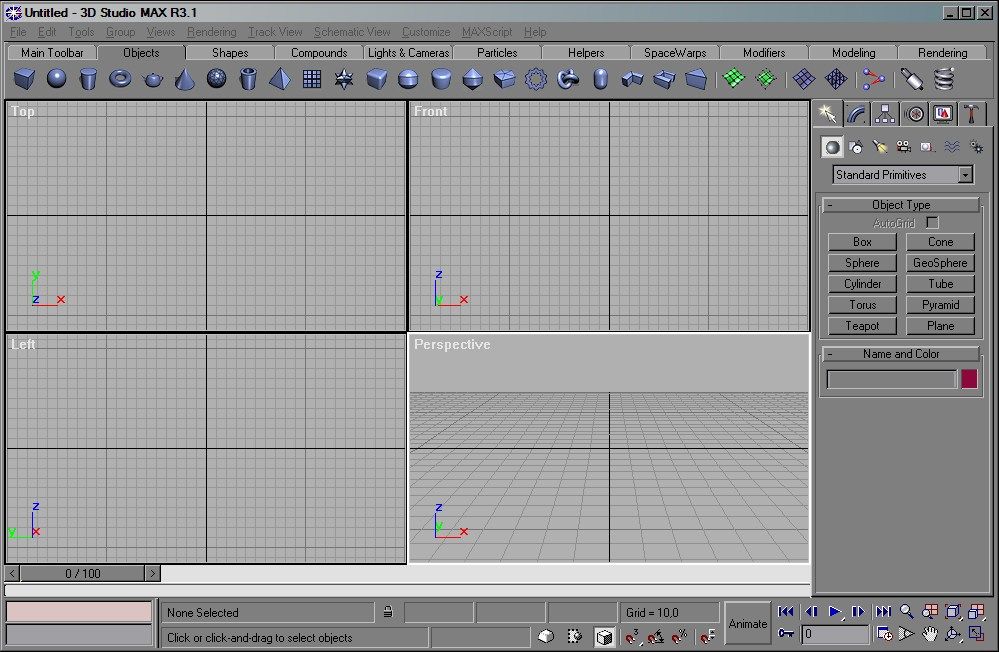Viewport: 999px width, 652px height.
Task: Click the Capsule icon in the Objects toolbar
Action: point(600,79)
